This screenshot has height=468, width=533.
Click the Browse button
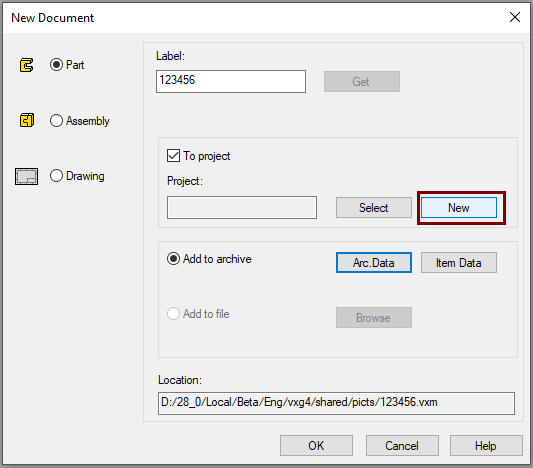[374, 318]
